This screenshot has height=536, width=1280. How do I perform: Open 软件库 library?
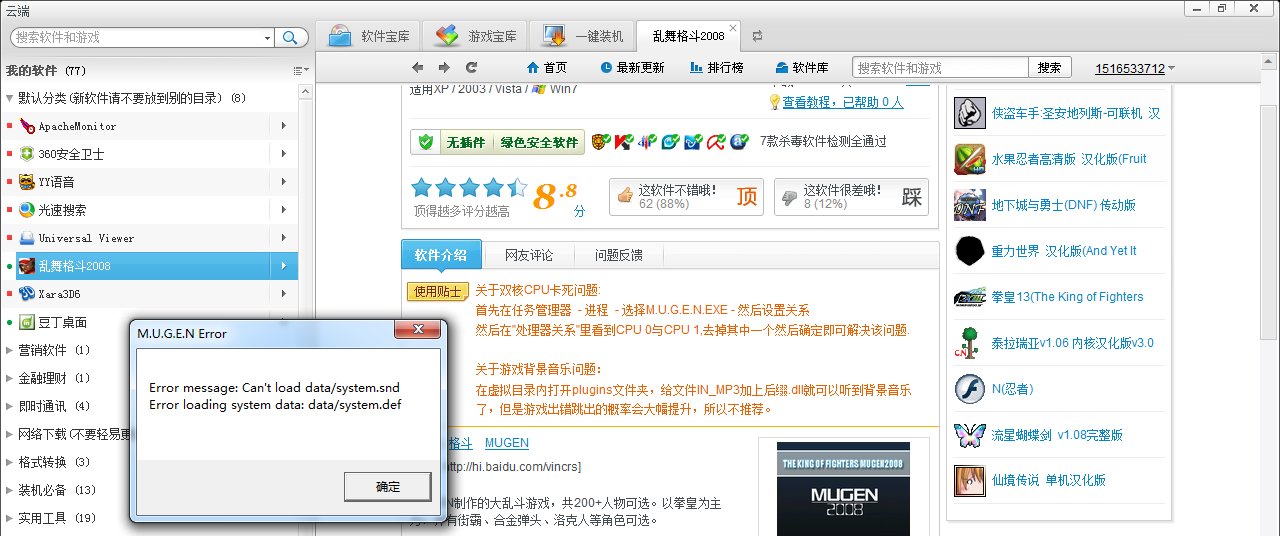coord(802,68)
